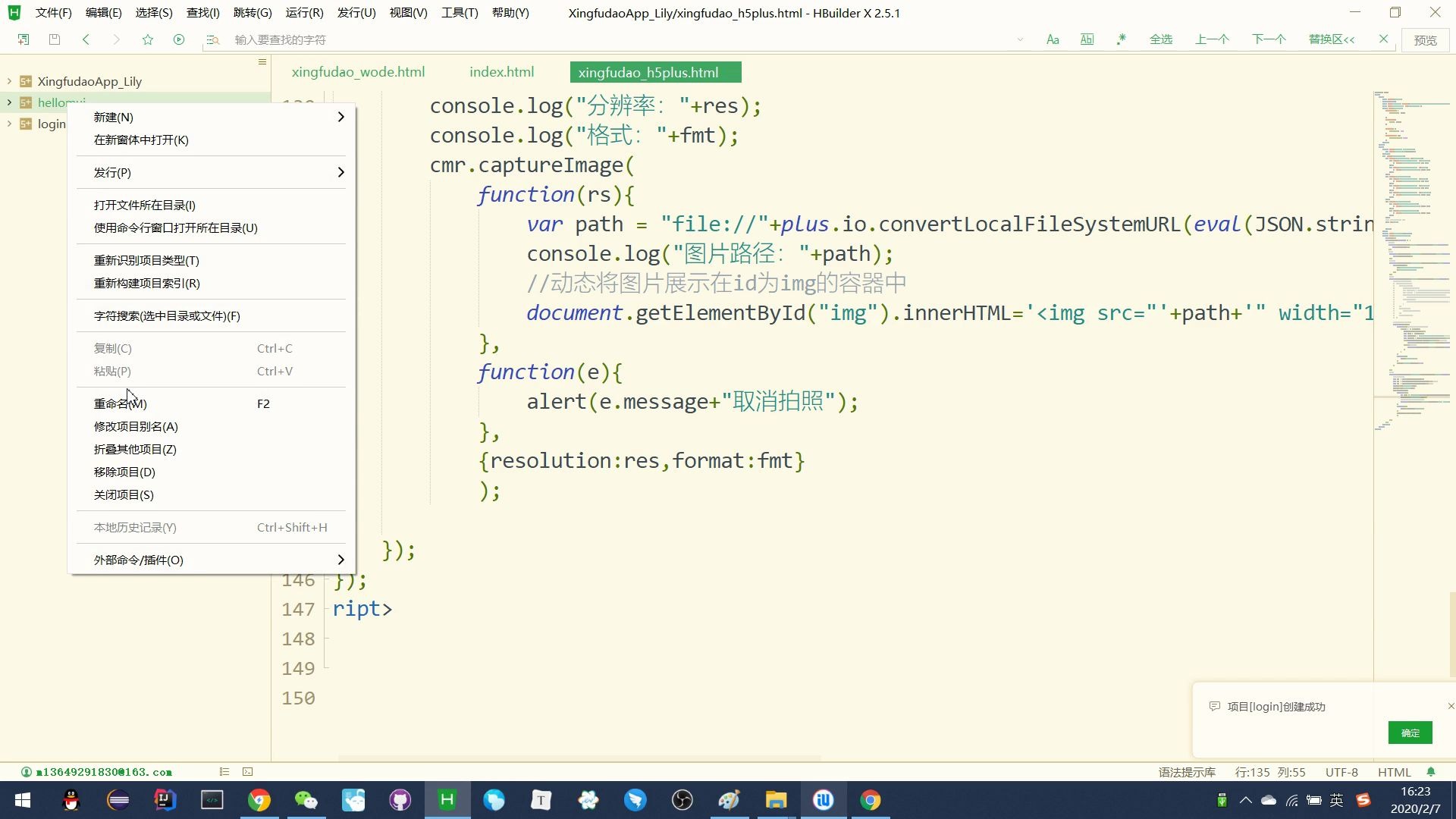Click the new file toolbar icon

pyautogui.click(x=24, y=39)
